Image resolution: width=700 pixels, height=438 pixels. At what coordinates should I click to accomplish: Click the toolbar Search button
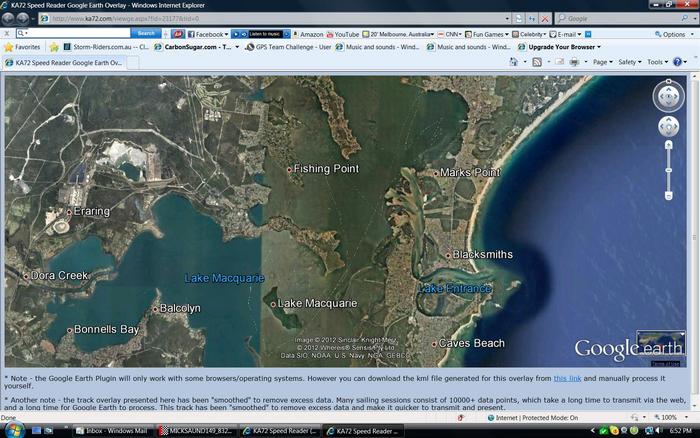[x=146, y=34]
